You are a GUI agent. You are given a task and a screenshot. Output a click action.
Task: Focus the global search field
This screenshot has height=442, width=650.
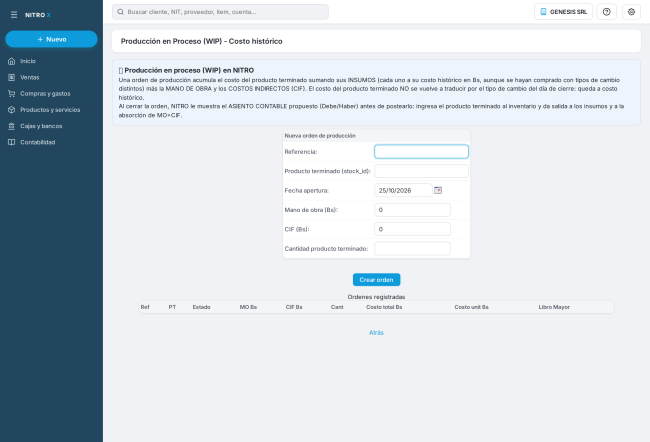coord(220,12)
